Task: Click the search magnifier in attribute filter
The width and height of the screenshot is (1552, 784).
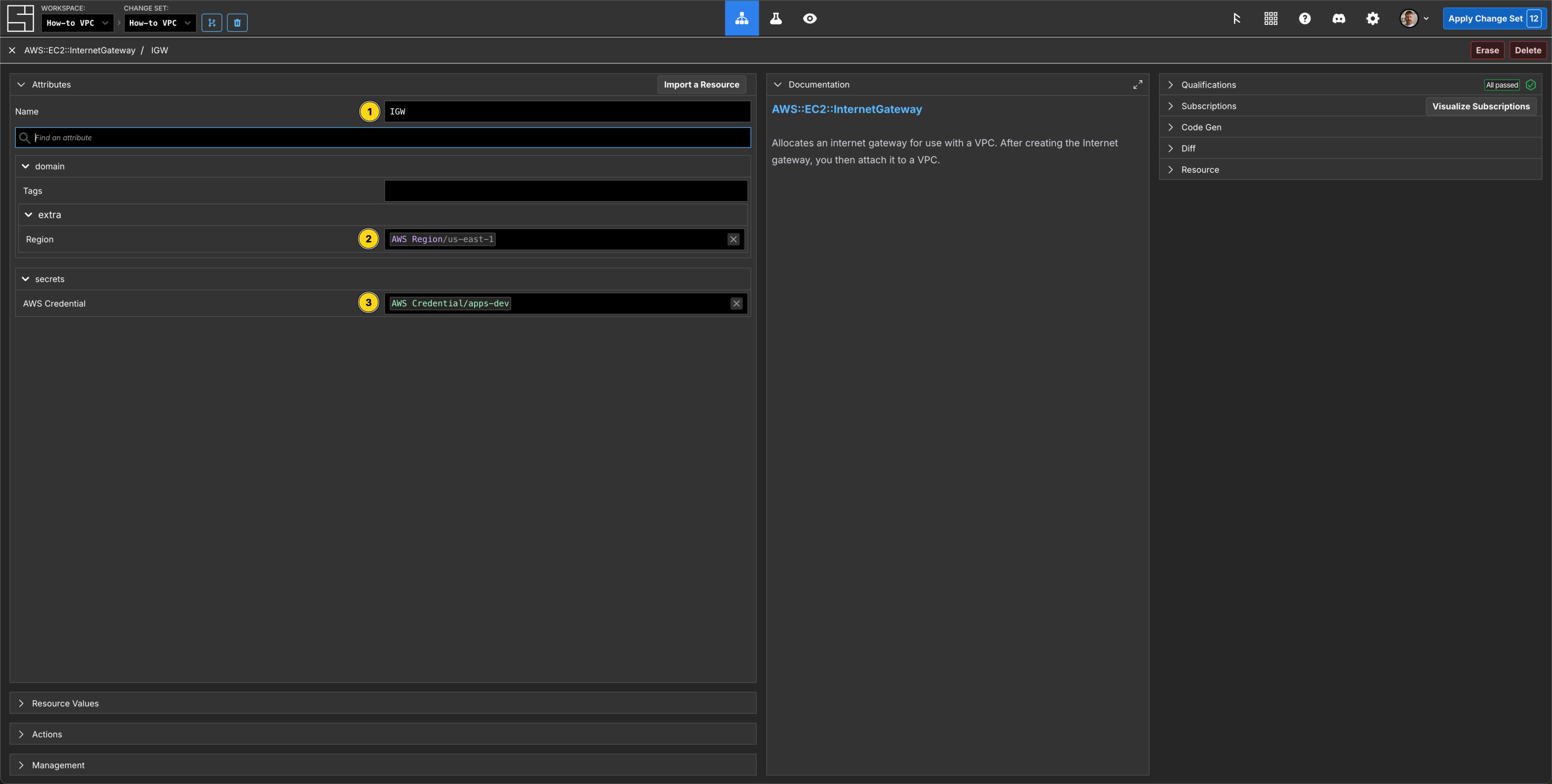Action: (25, 138)
